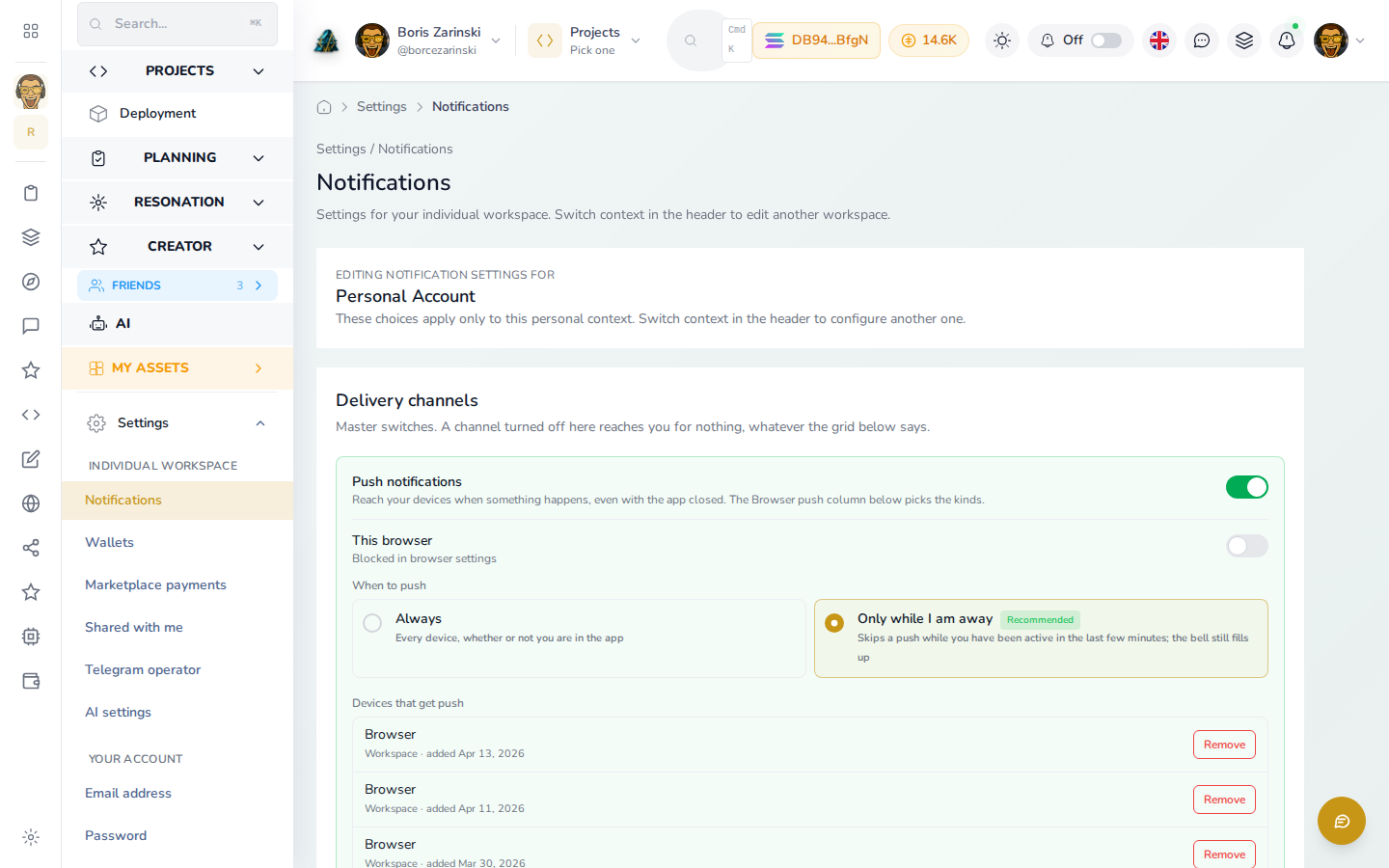1389x868 pixels.
Task: Click the edit pencil icon in left rail
Action: click(x=31, y=459)
